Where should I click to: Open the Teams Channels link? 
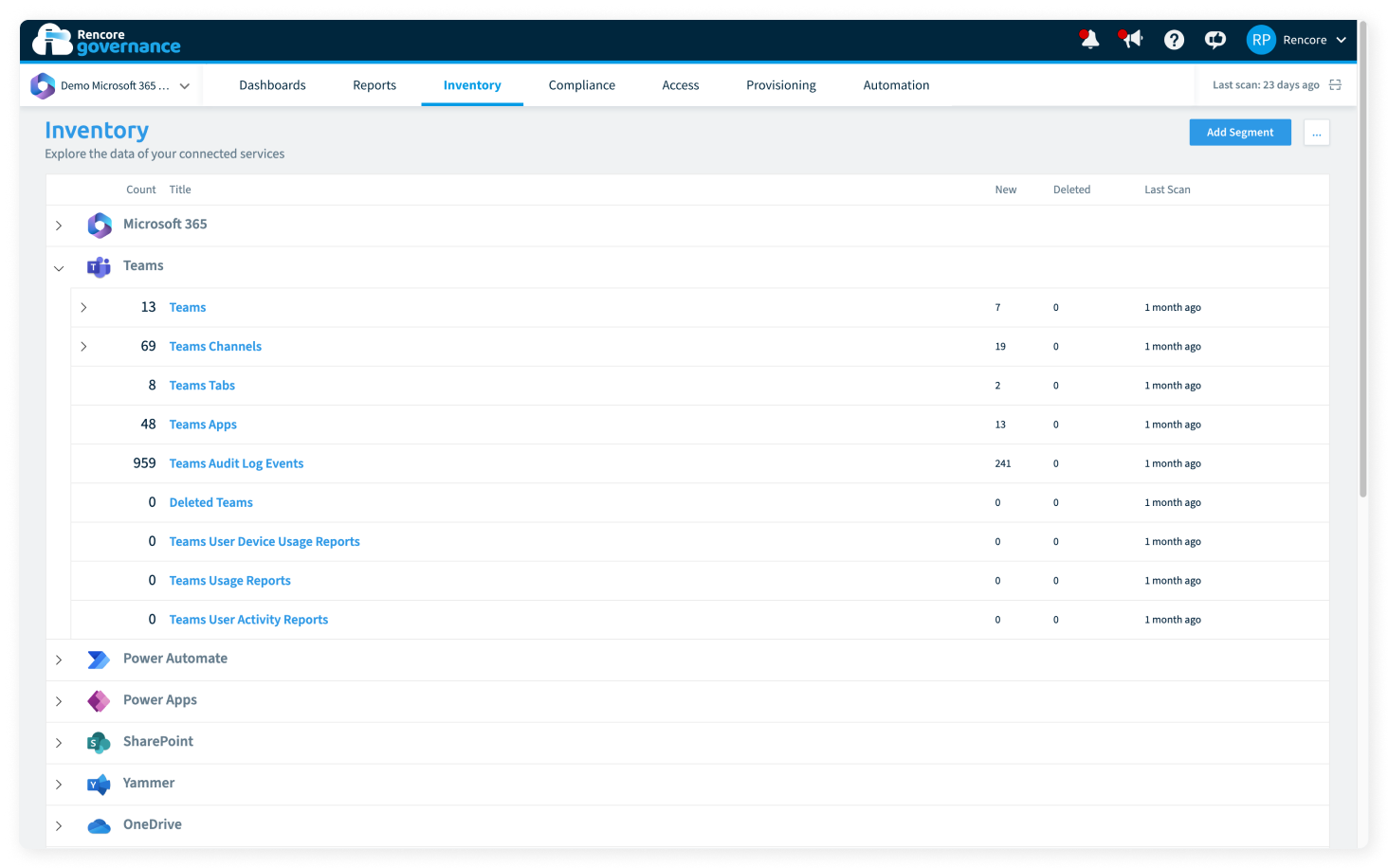click(x=215, y=347)
